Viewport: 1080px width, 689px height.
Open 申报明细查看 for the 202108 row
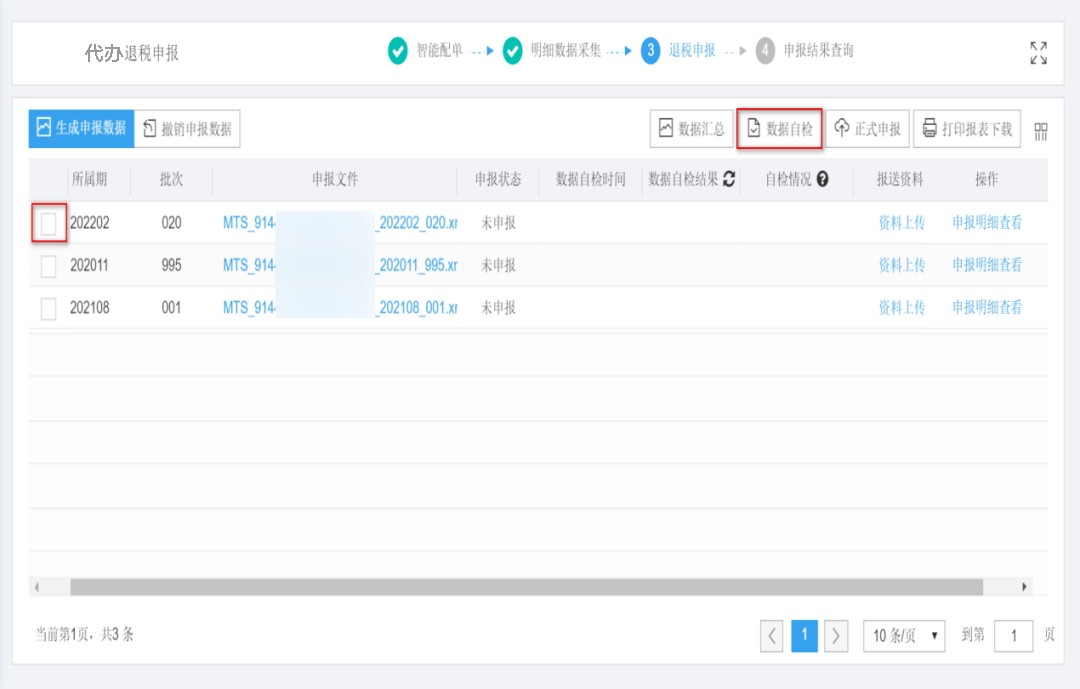[x=987, y=307]
